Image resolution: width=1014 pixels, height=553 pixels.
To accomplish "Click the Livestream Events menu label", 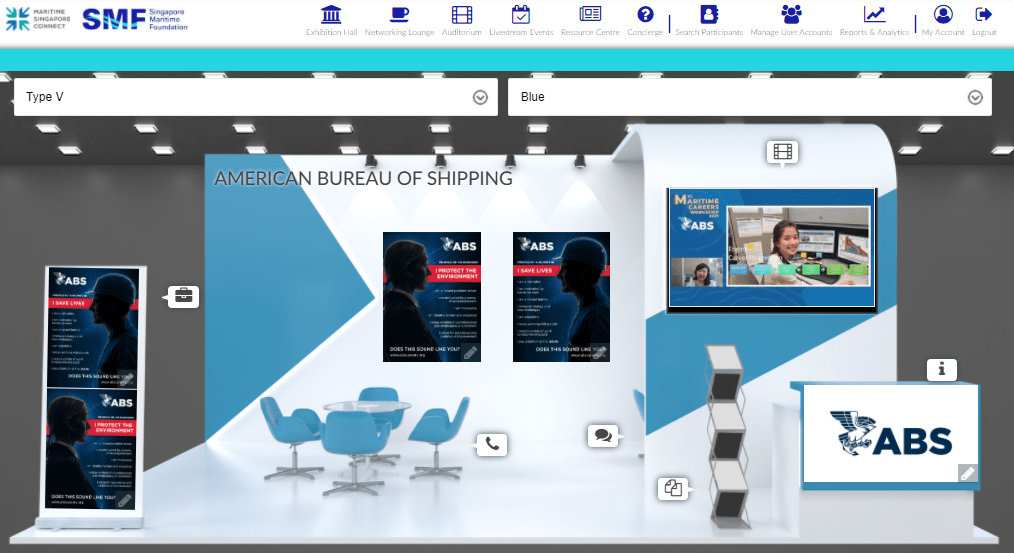I will point(521,32).
